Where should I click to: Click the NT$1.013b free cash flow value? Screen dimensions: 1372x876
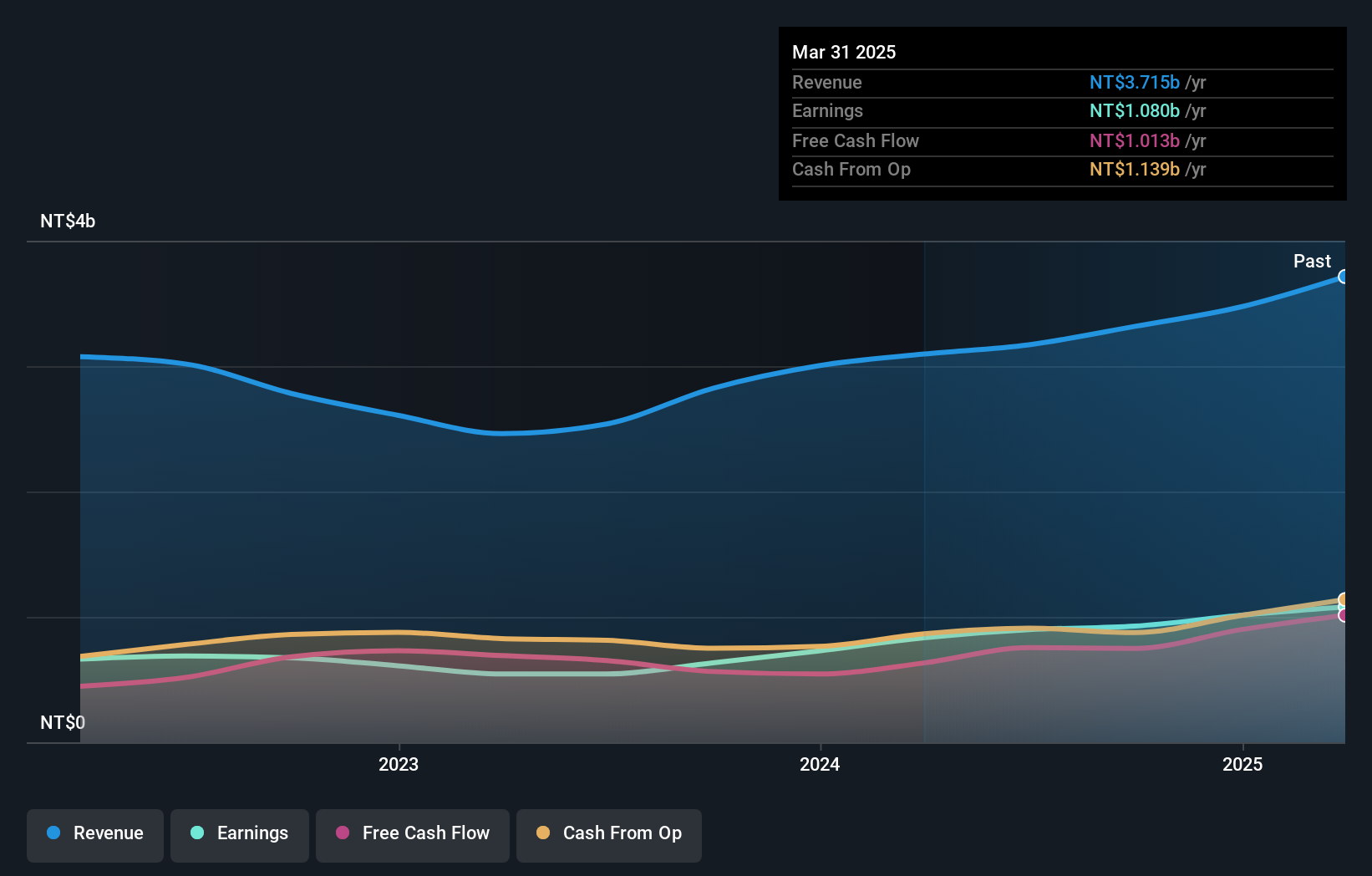coord(1135,140)
